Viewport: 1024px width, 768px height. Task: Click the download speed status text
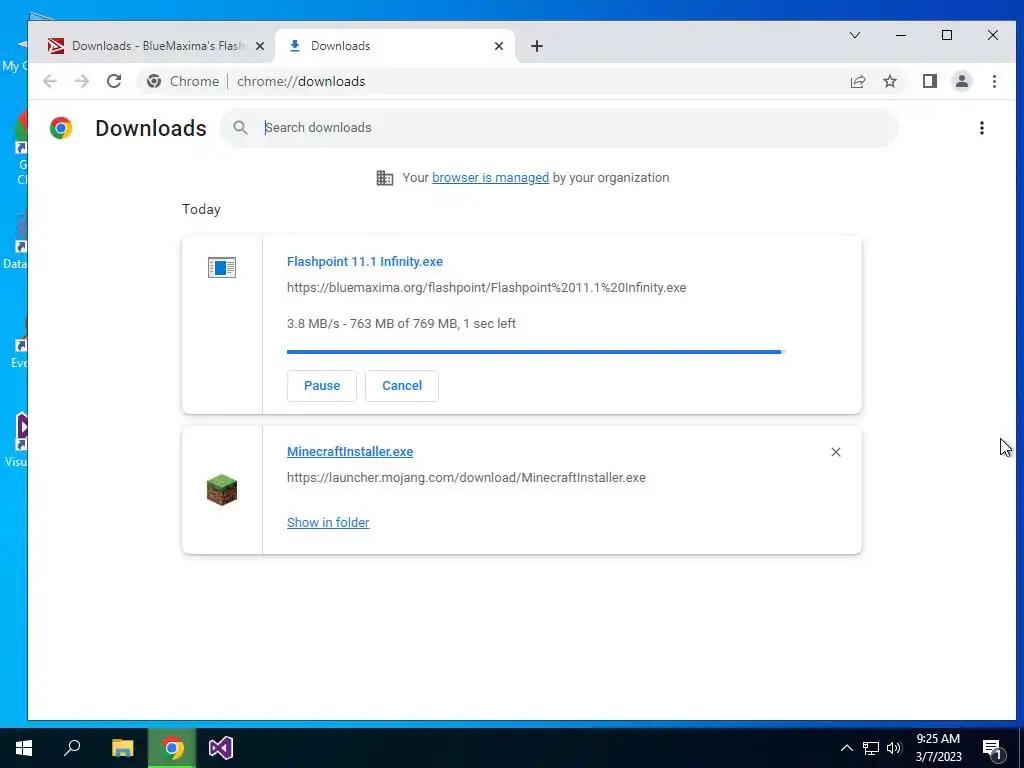click(x=401, y=323)
